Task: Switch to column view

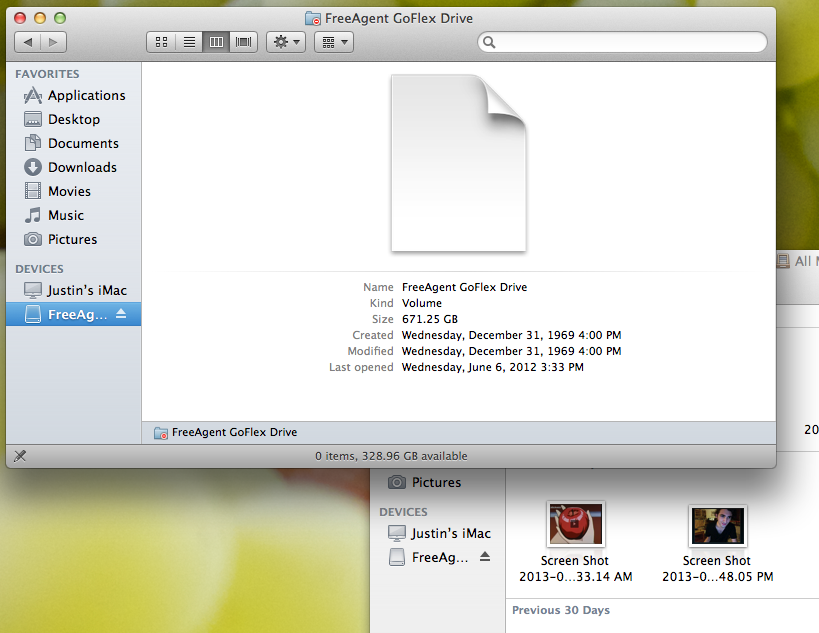Action: click(x=216, y=42)
